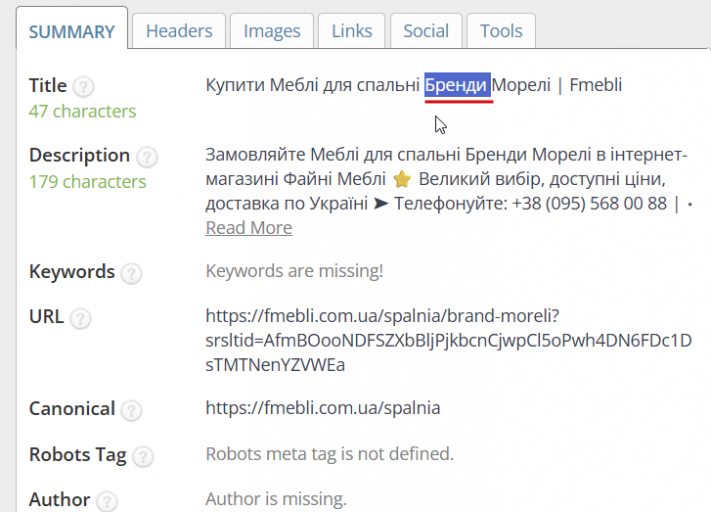
Task: Open the Social tab
Action: coord(426,31)
